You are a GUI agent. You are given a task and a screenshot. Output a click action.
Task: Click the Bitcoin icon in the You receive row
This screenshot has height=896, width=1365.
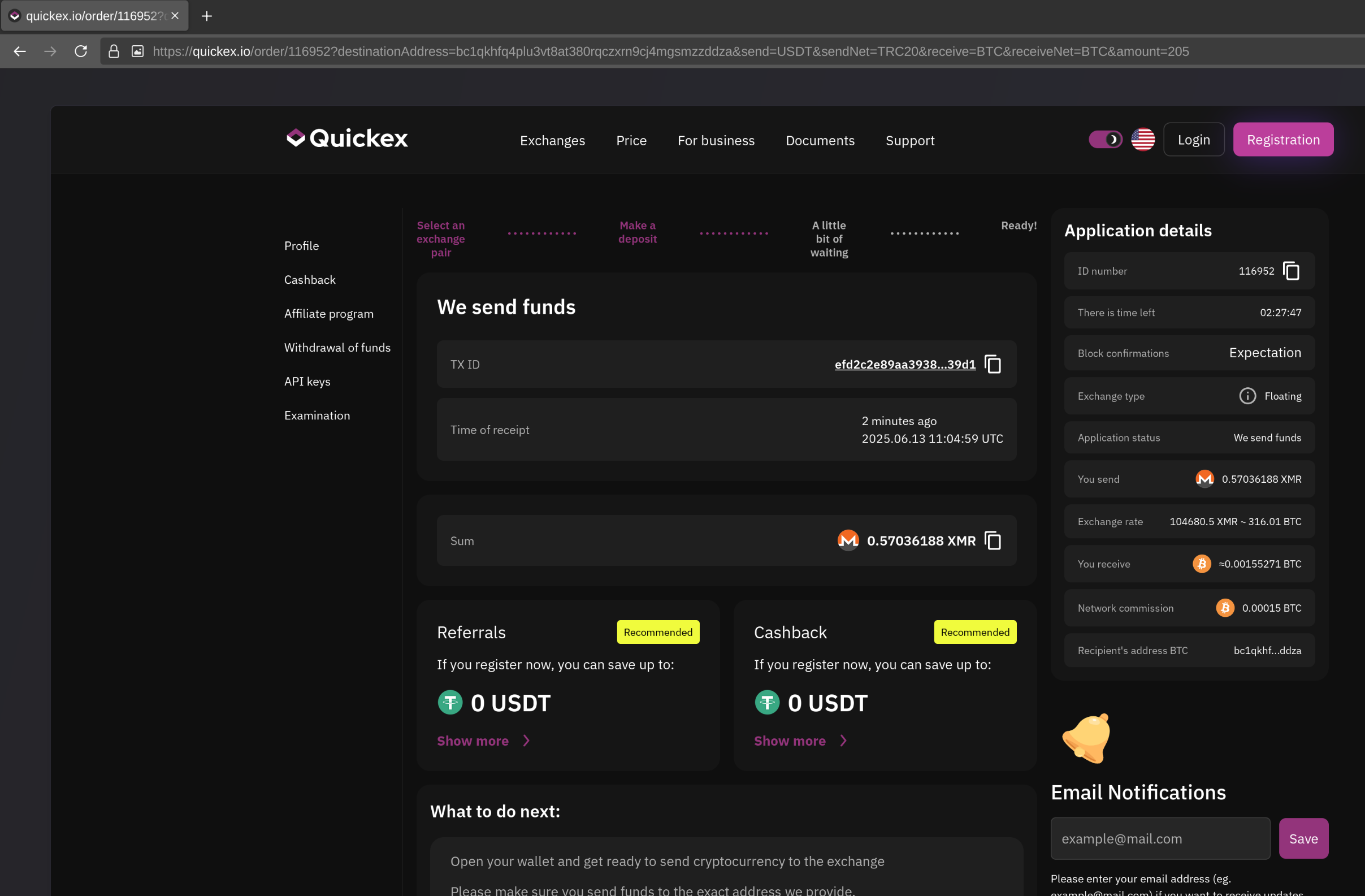tap(1202, 564)
